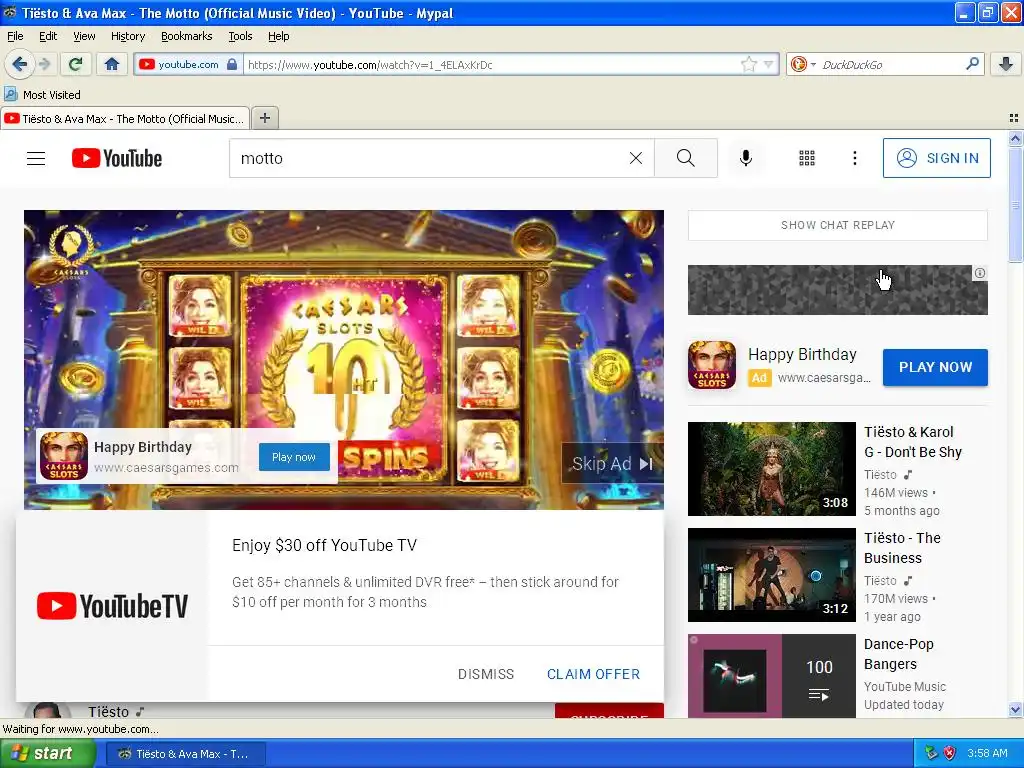Click the YouTube TV logo in promo
The height and width of the screenshot is (768, 1024).
(x=112, y=606)
